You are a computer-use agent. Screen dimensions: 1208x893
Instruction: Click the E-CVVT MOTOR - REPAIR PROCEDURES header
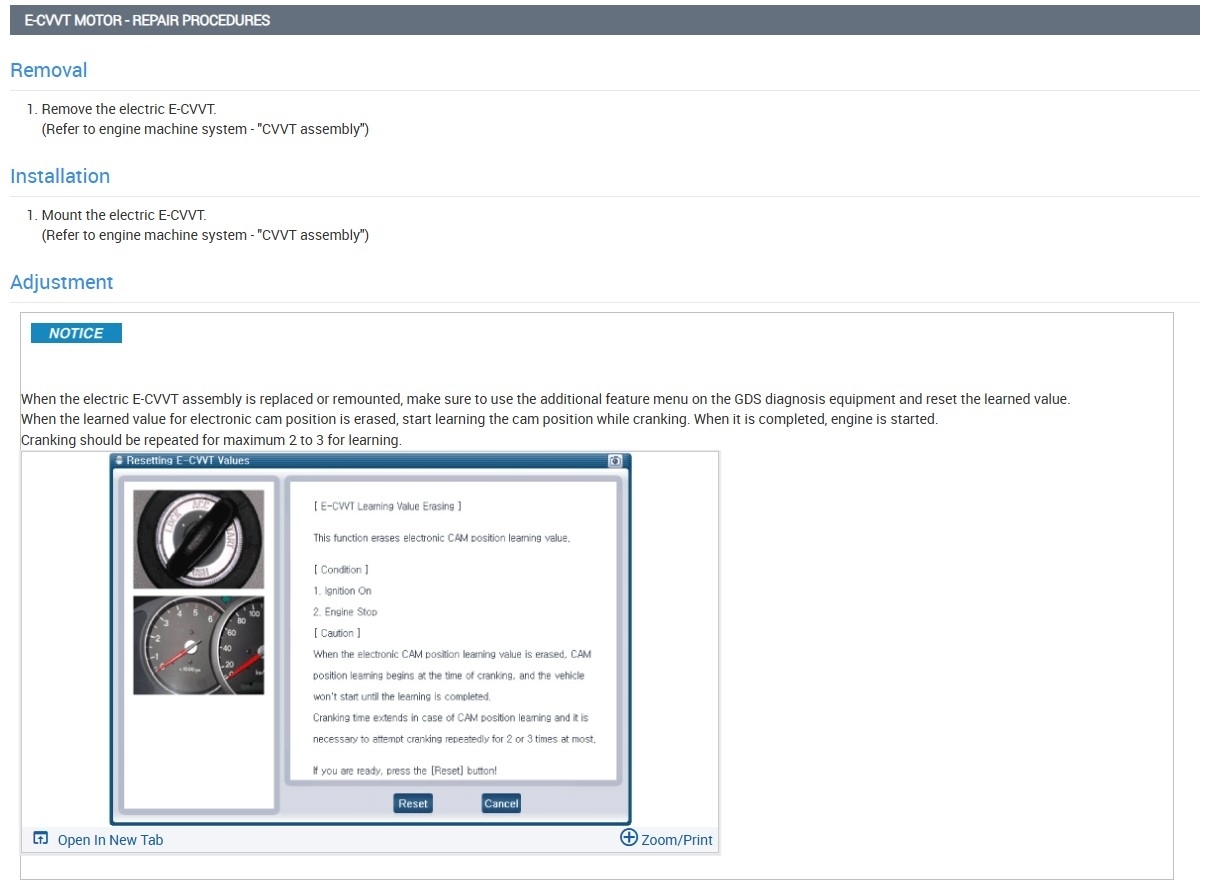pos(147,20)
